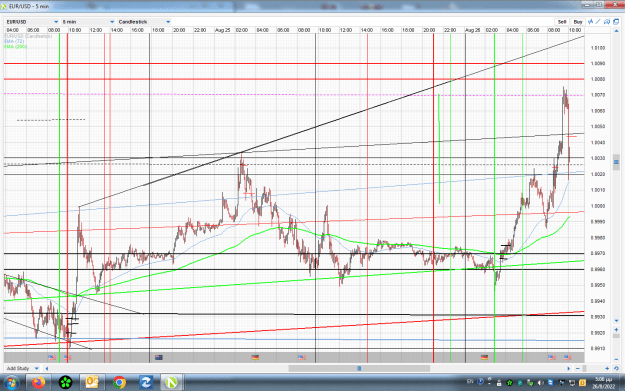The height and width of the screenshot is (391, 625).
Task: Click the US flag event marker near 08:00 Aug 25
Action: click(302, 357)
